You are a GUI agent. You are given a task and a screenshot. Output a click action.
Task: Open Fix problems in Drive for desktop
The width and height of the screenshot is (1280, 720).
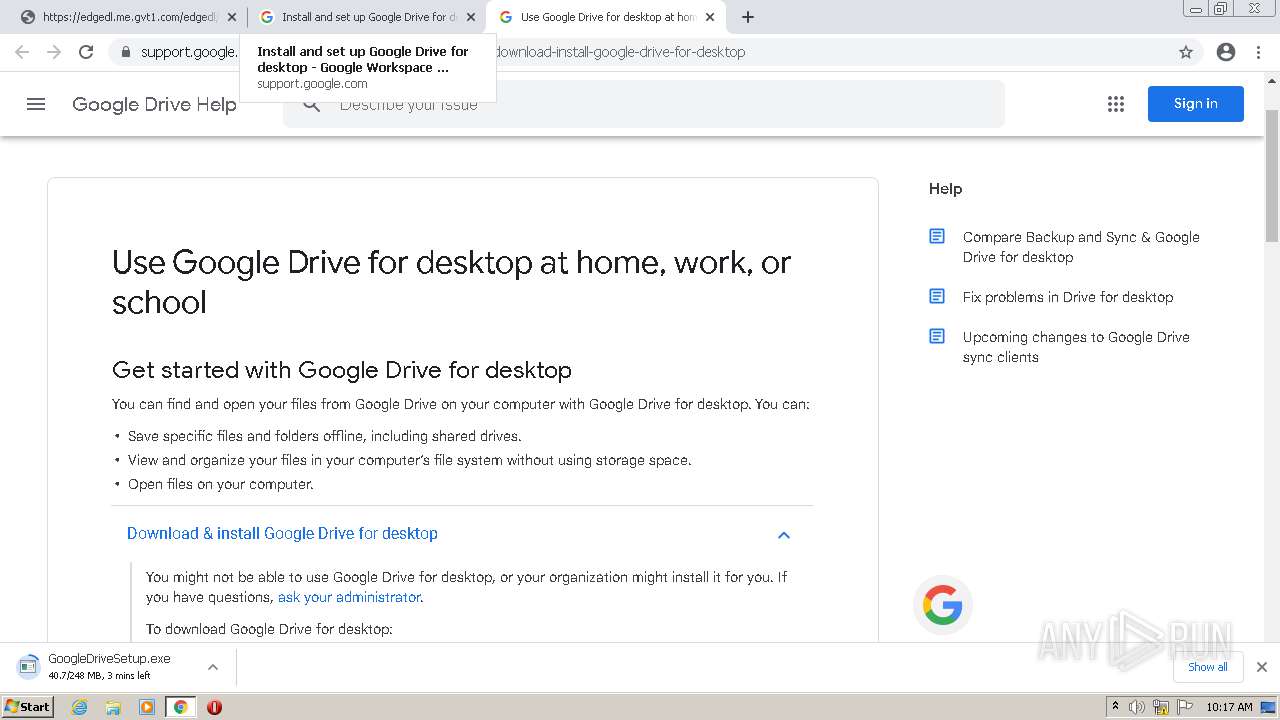pyautogui.click(x=1068, y=297)
